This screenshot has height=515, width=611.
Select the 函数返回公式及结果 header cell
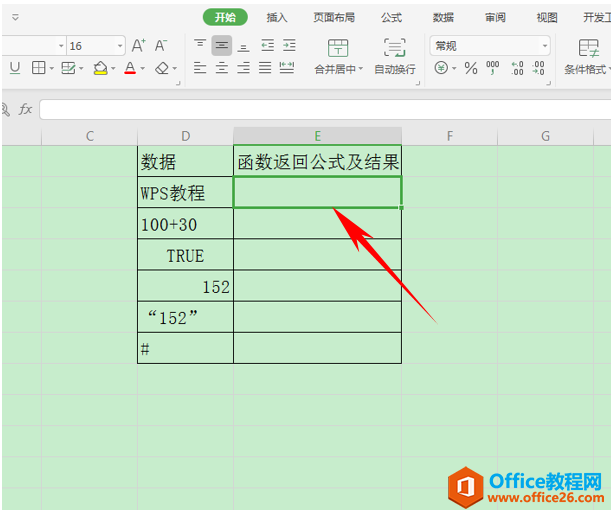point(318,161)
